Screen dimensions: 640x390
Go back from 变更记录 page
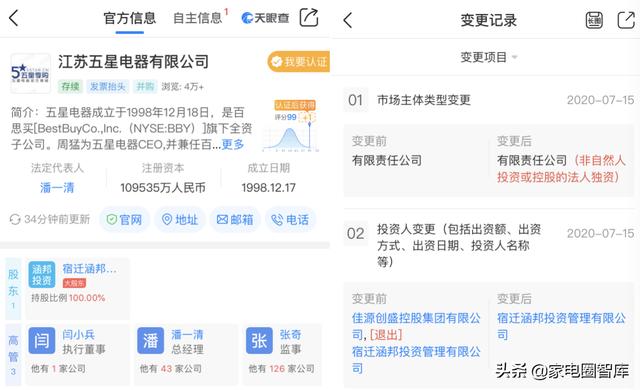click(348, 20)
